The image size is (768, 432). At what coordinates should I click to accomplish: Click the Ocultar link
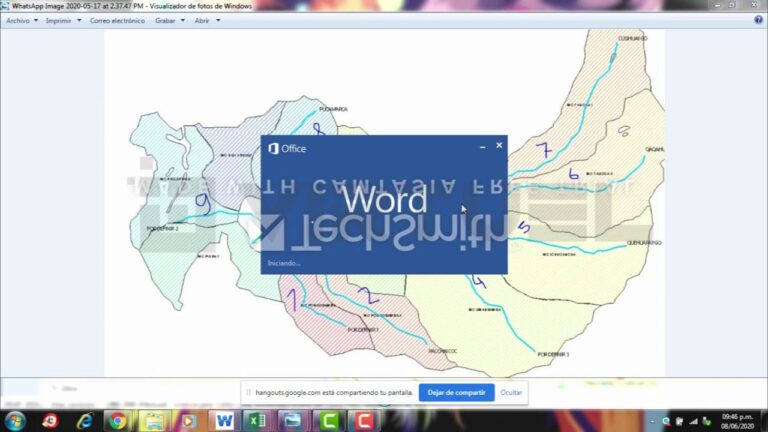pyautogui.click(x=511, y=392)
